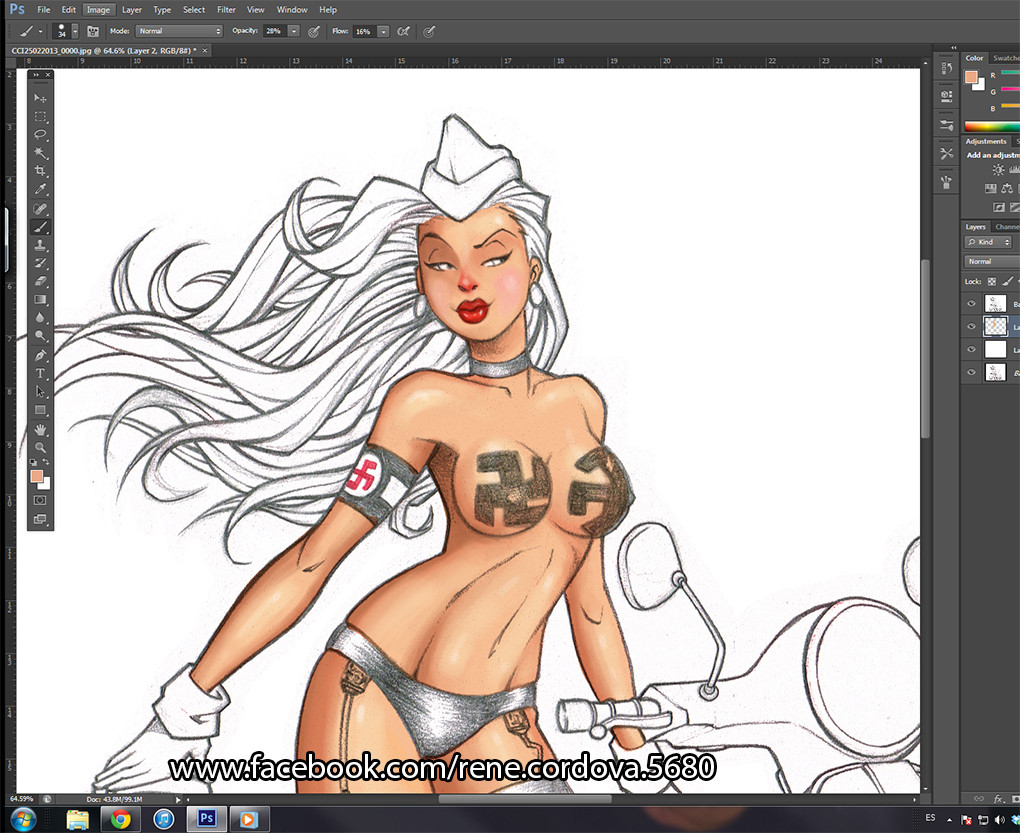Add a Brightness/Contrast adjustment

click(998, 170)
